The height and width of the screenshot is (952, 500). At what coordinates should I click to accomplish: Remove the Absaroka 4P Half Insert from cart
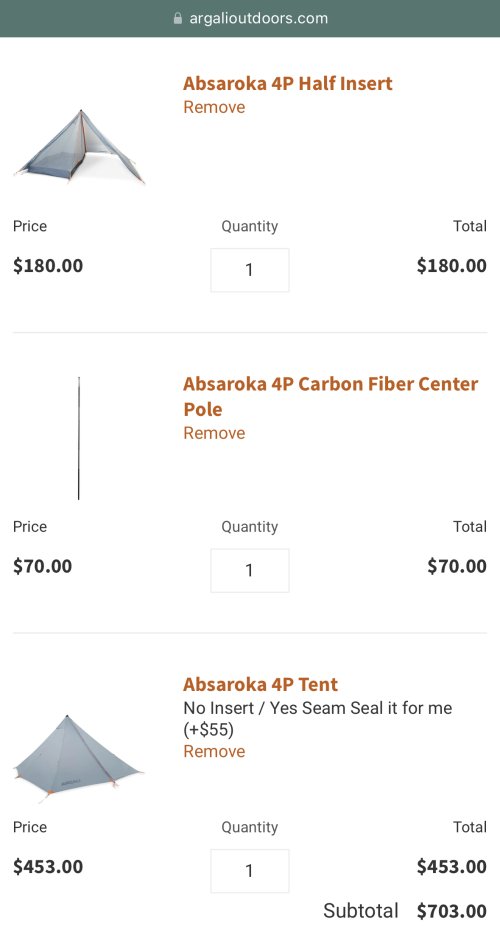214,107
